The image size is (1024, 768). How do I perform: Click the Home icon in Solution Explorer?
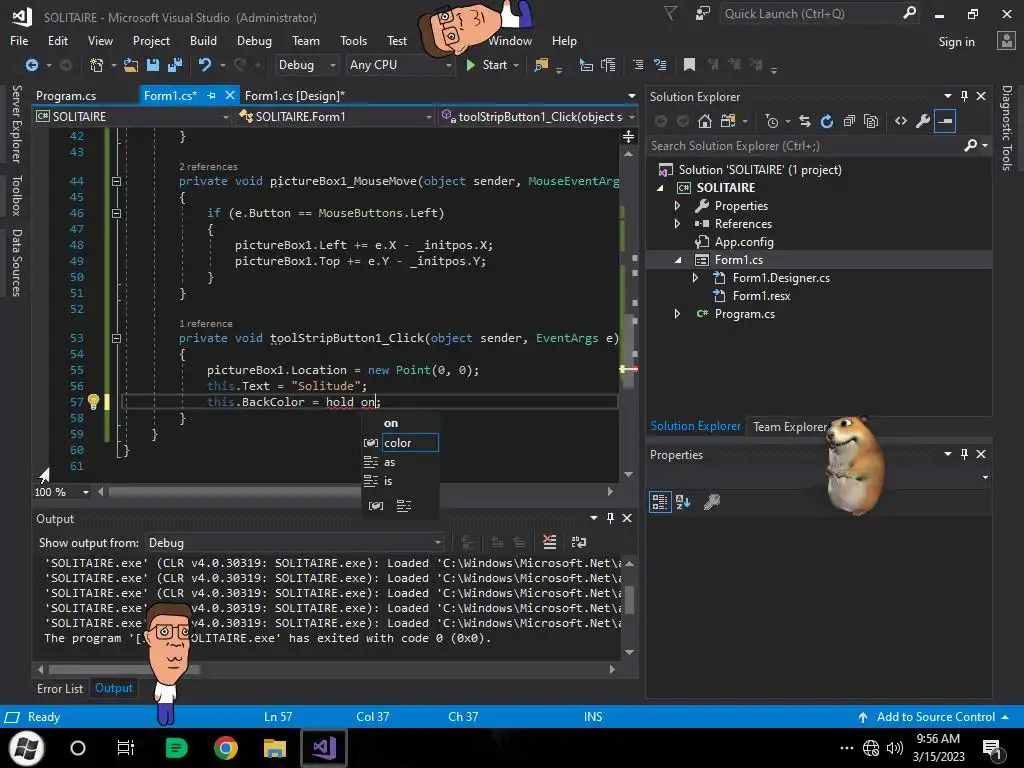click(705, 121)
